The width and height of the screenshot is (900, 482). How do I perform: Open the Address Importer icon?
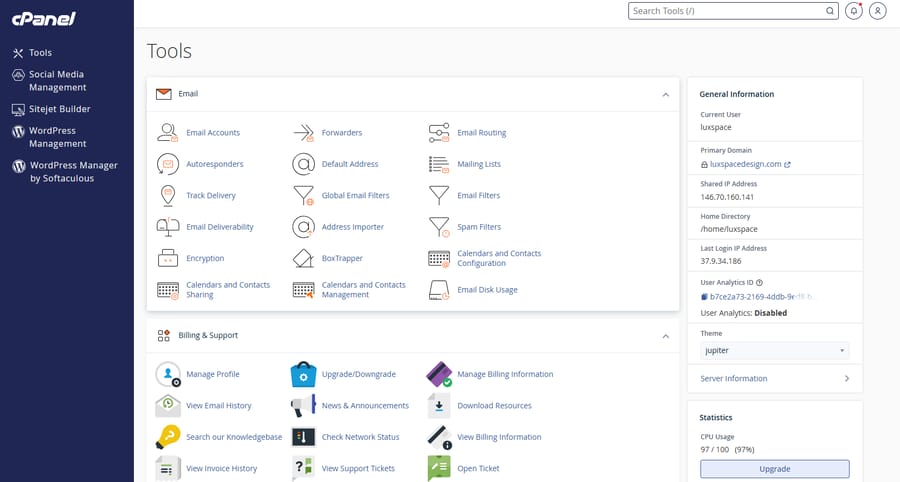click(x=304, y=227)
